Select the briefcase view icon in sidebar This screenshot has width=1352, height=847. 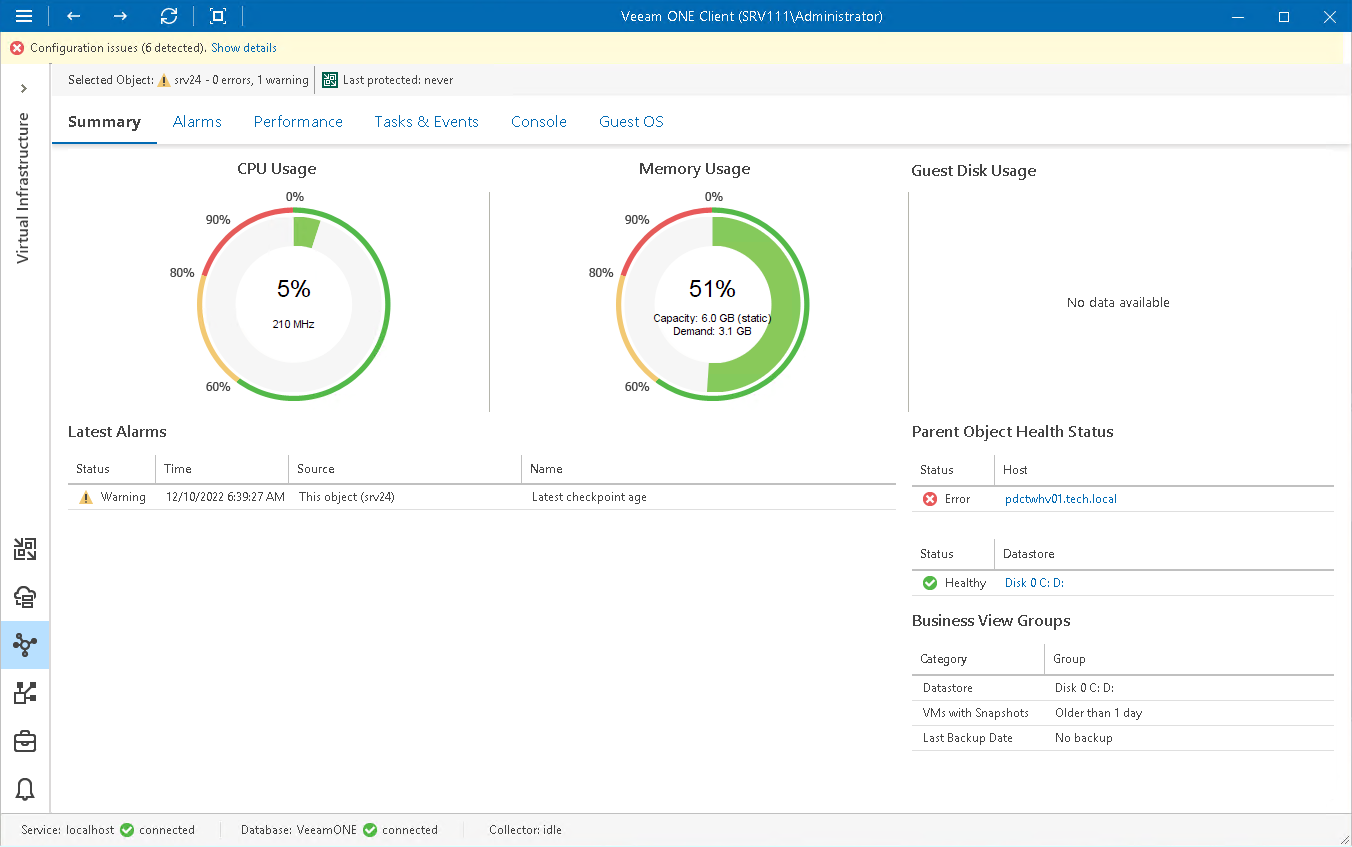click(x=25, y=741)
